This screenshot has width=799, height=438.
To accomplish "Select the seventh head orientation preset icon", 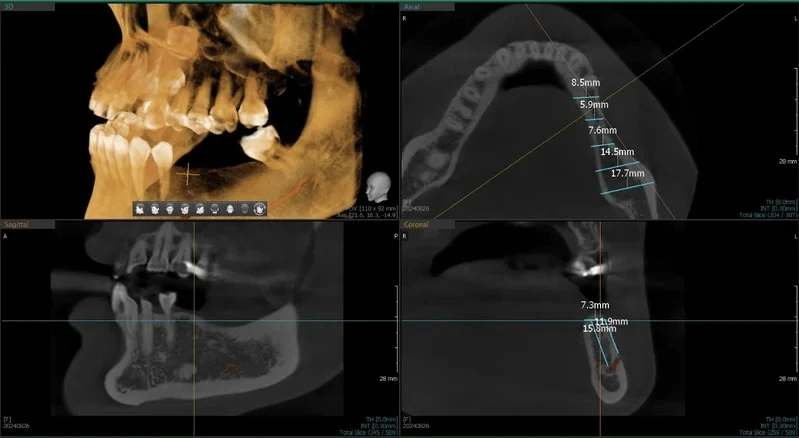I will [x=230, y=208].
